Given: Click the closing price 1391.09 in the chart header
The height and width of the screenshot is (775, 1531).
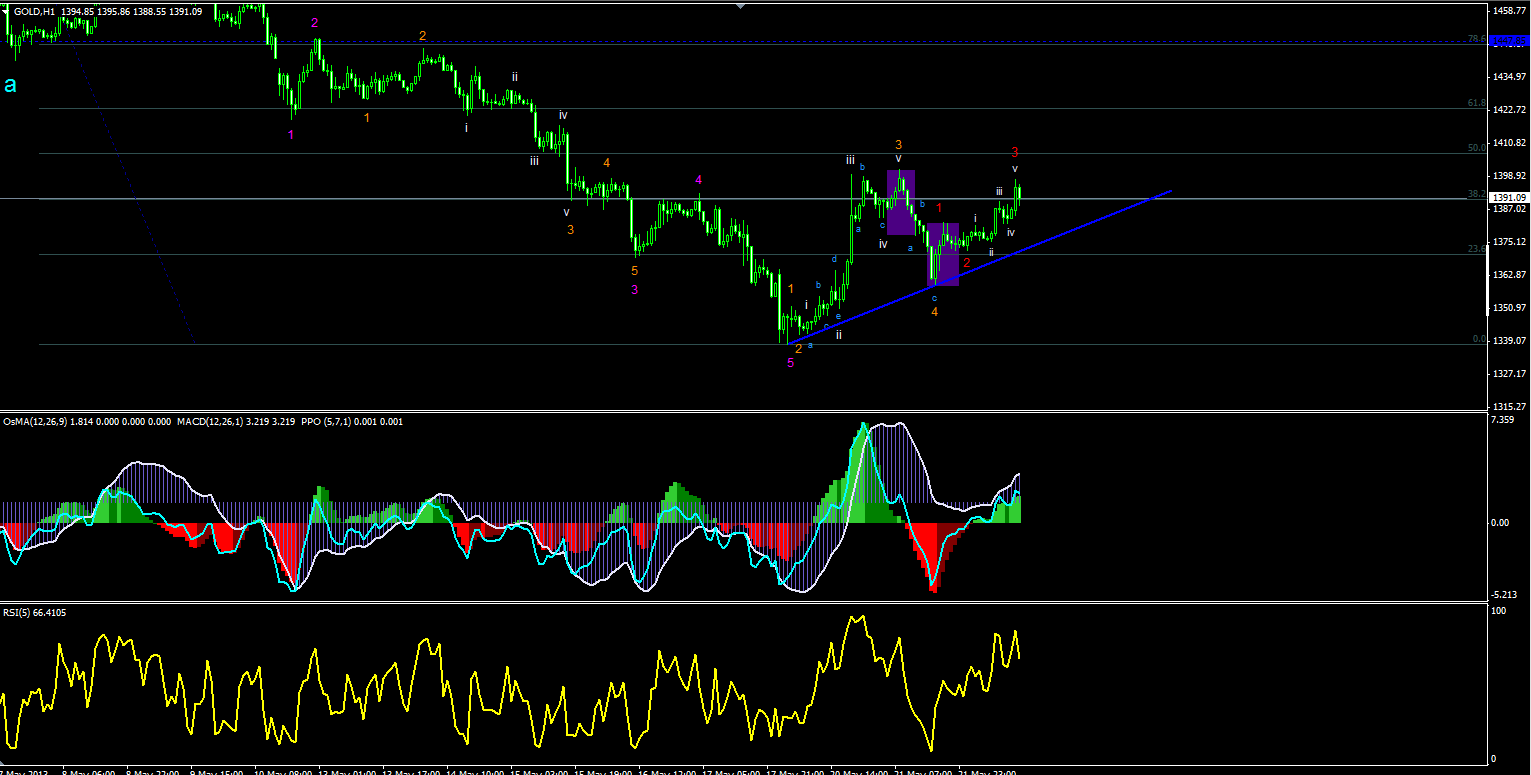Looking at the screenshot, I should [x=186, y=11].
